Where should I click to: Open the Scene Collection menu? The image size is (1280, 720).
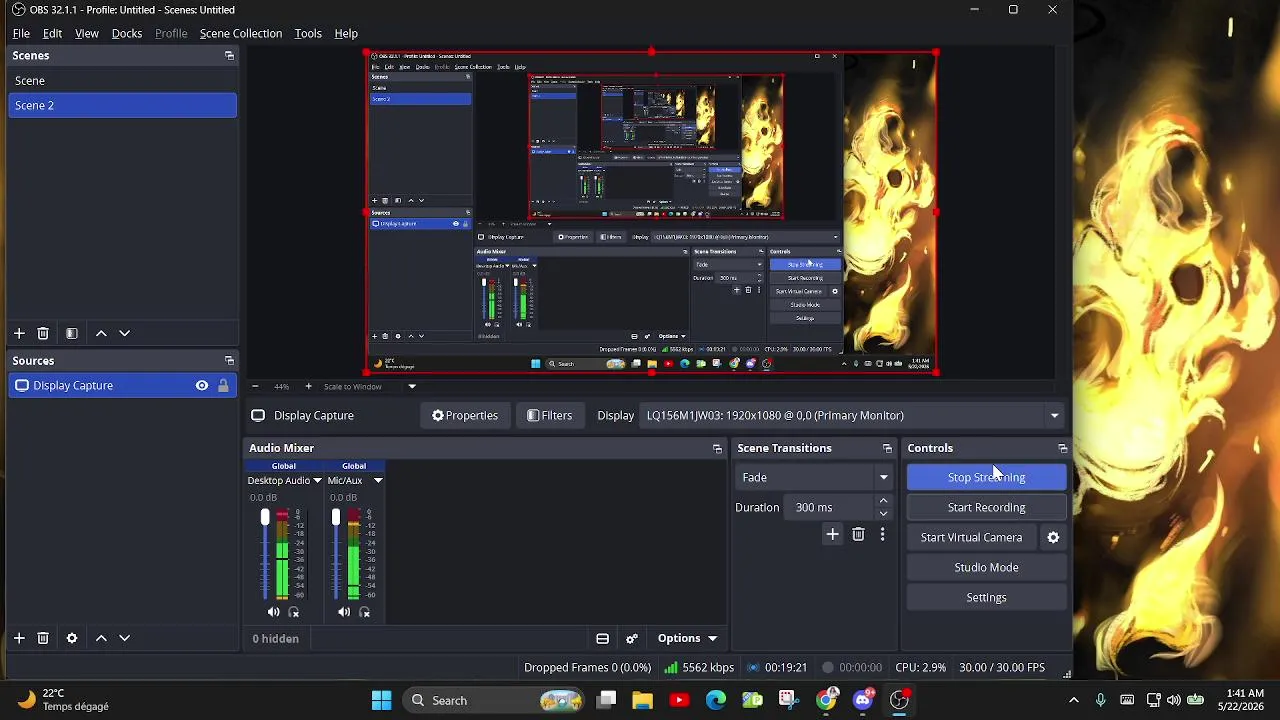click(241, 33)
